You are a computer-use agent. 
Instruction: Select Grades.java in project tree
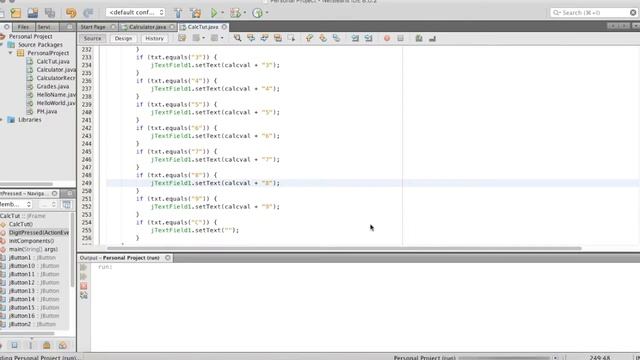tap(53, 87)
